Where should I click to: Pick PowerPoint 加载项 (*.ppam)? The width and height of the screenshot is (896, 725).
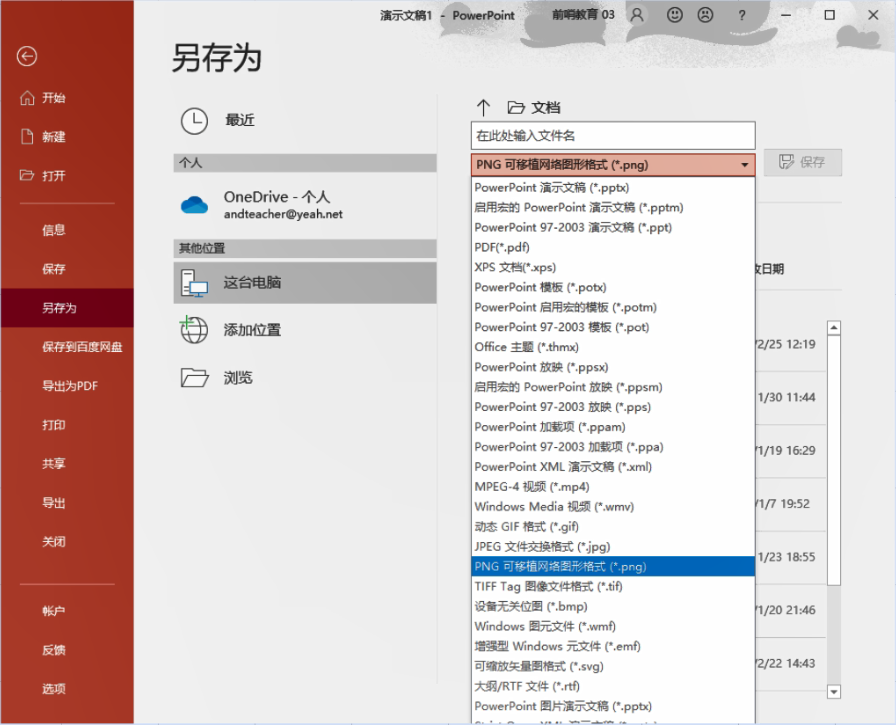(613, 427)
